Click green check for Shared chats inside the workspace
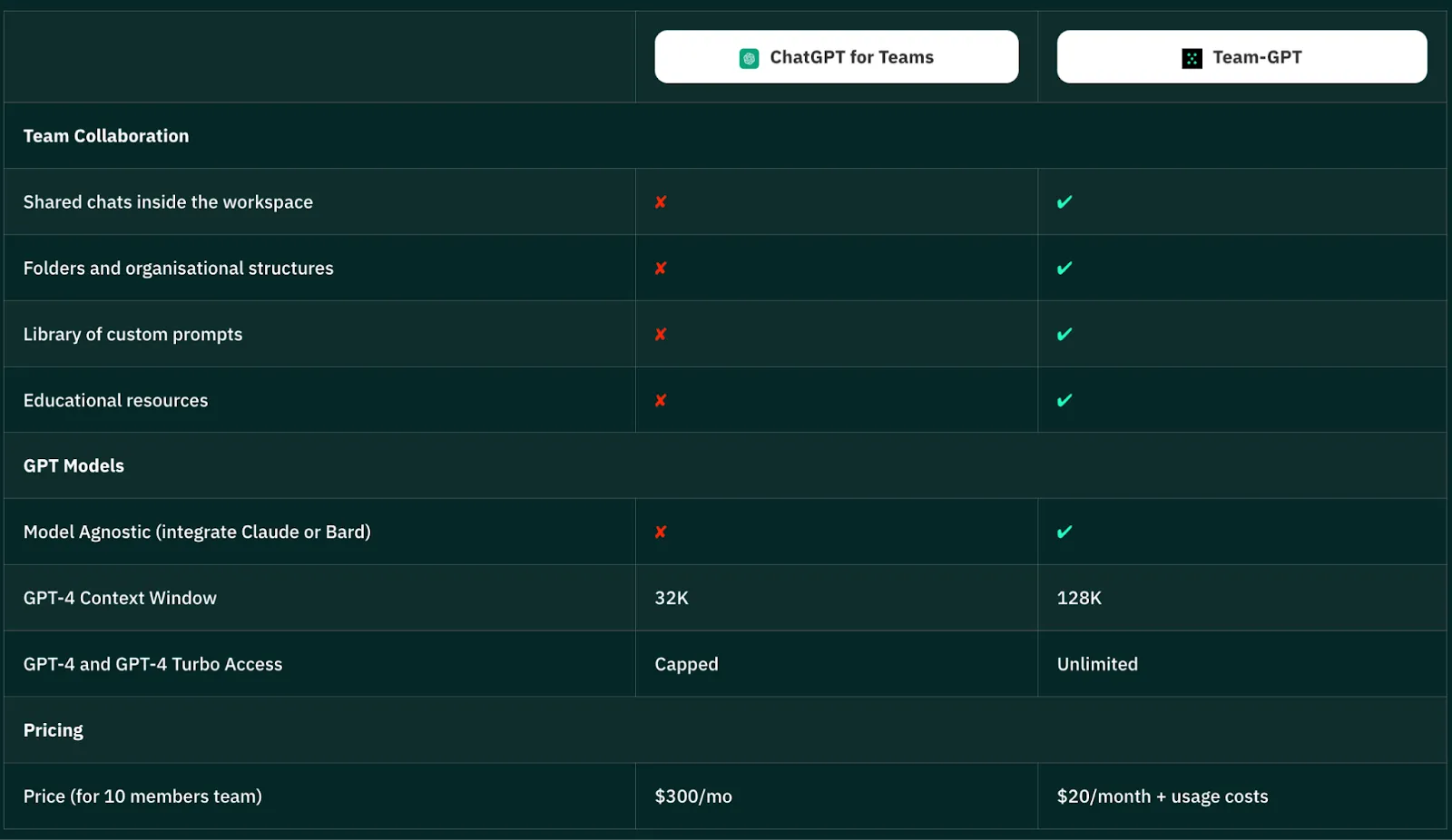Image resolution: width=1452 pixels, height=840 pixels. tap(1064, 201)
